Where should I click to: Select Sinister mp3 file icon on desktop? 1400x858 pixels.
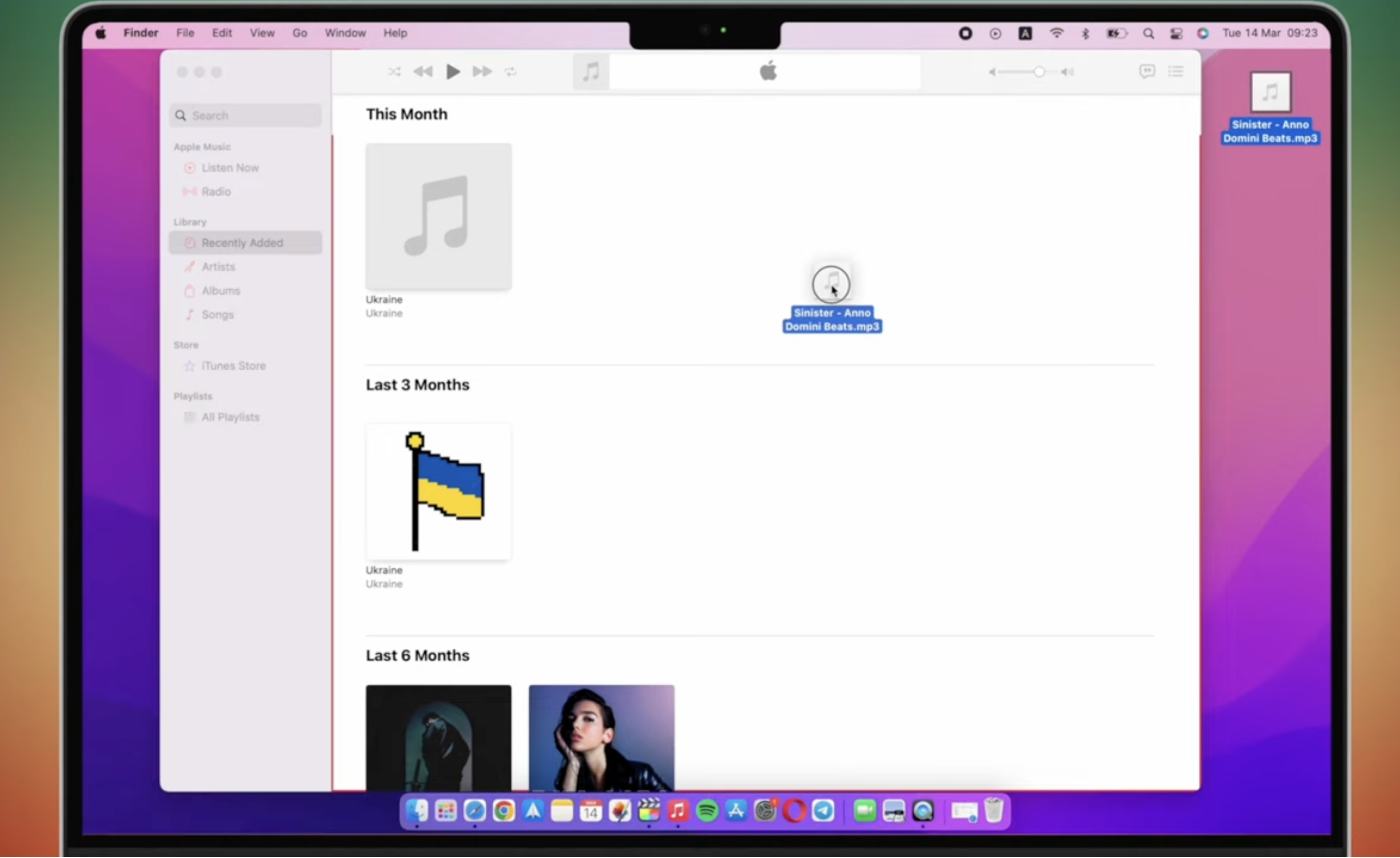coord(1270,92)
